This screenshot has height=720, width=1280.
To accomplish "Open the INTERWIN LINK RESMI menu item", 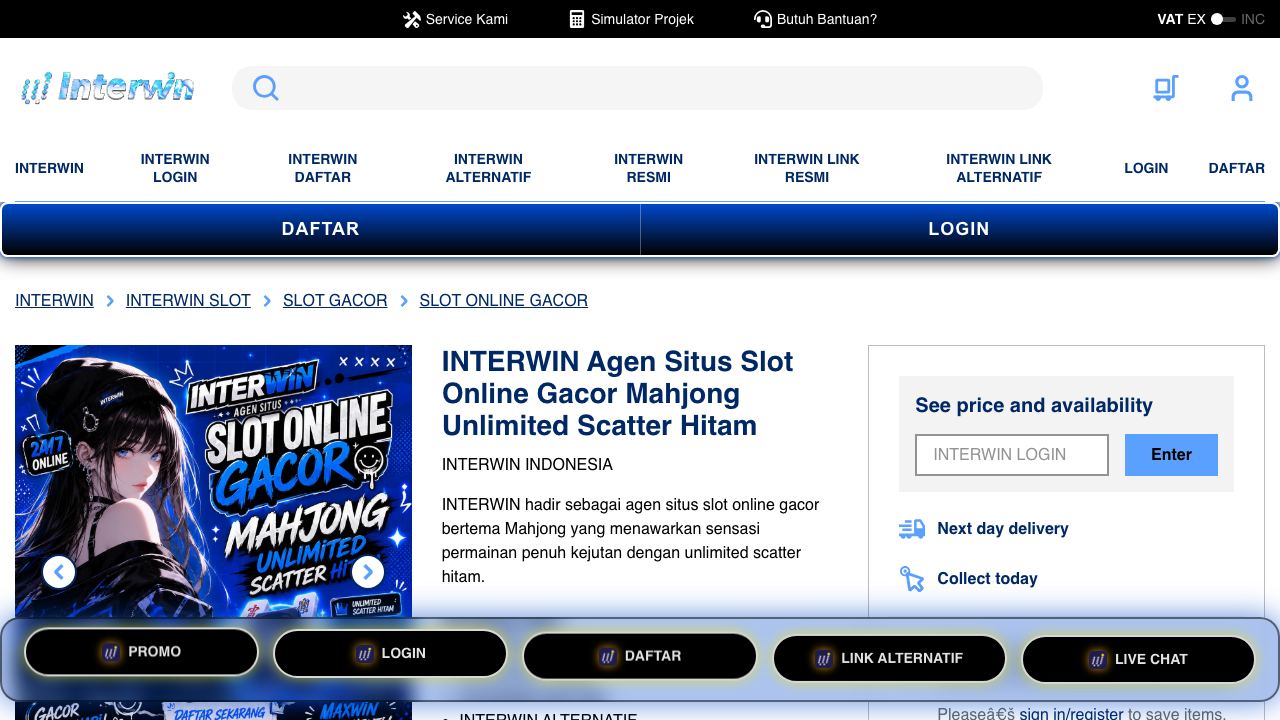I will click(806, 168).
